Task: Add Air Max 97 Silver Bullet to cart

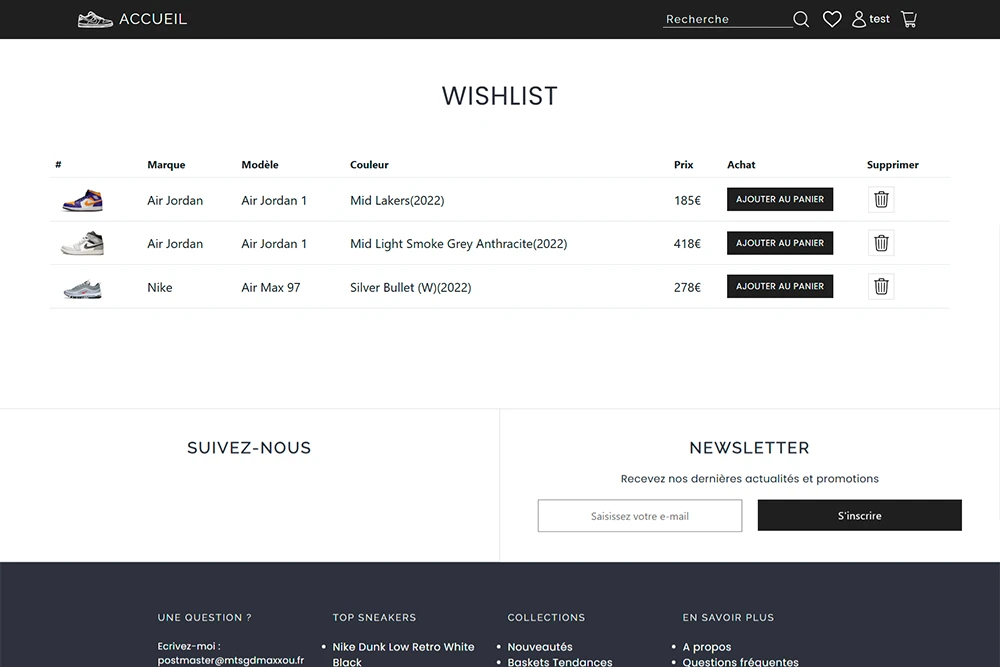Action: pyautogui.click(x=780, y=287)
